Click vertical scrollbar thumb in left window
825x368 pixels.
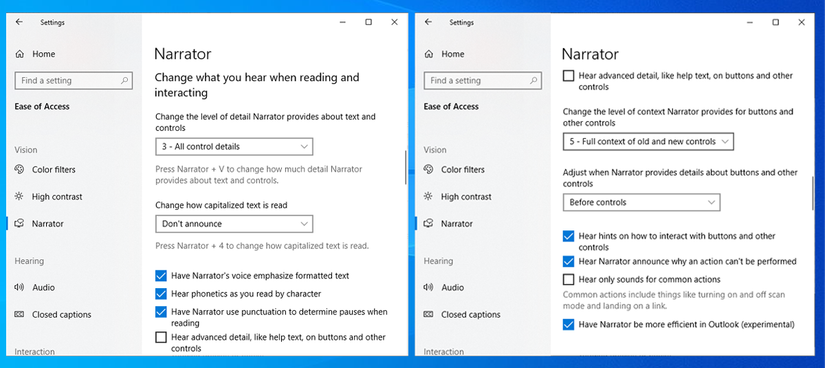coord(405,167)
